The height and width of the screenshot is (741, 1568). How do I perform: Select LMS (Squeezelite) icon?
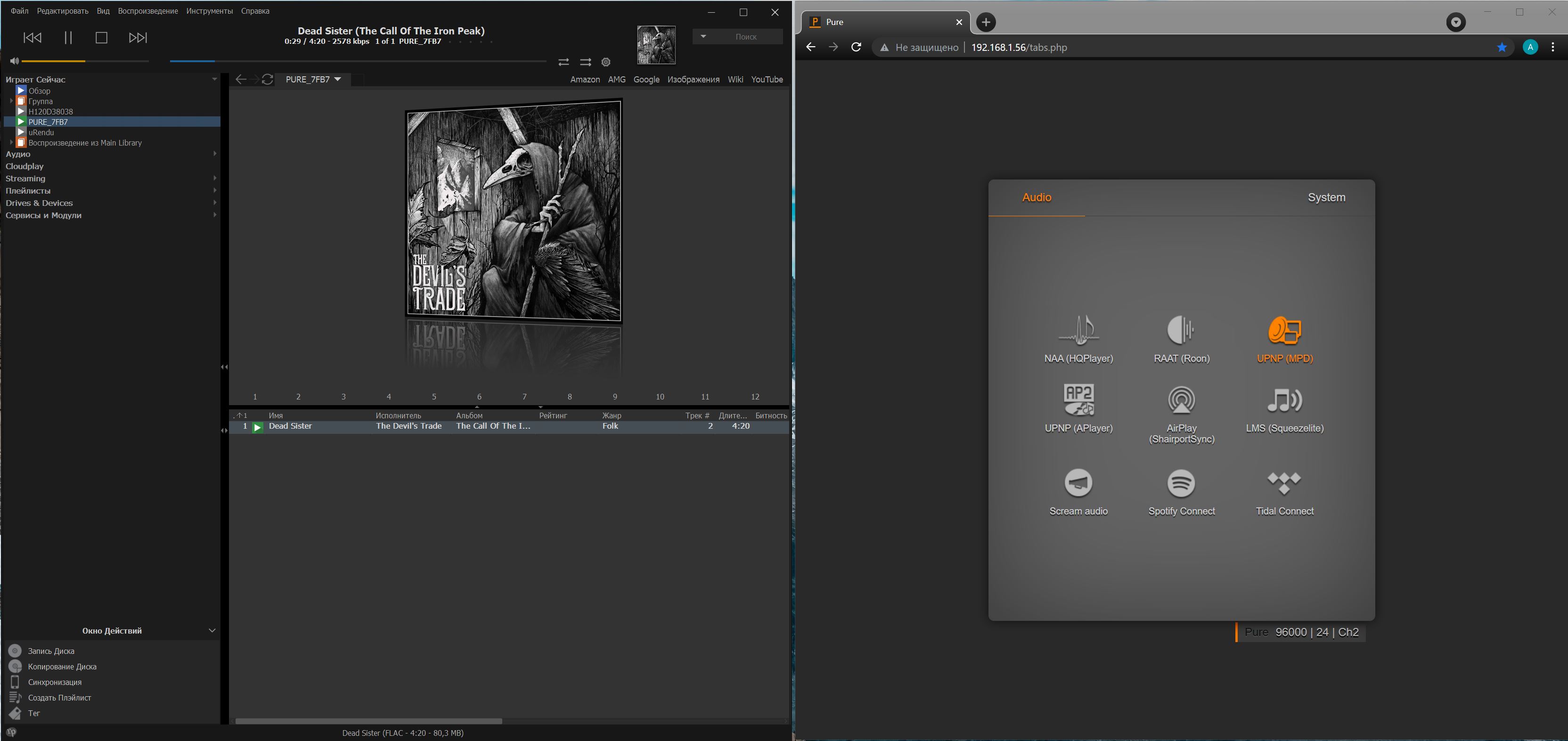click(x=1284, y=400)
